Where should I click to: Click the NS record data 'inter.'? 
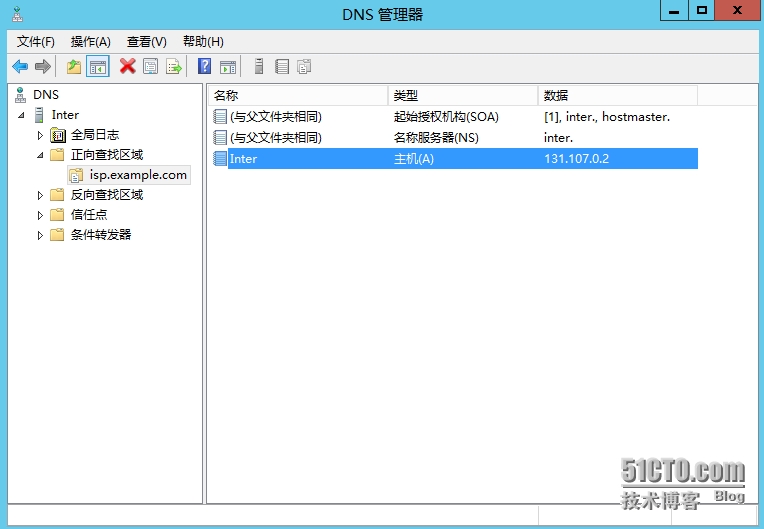point(558,138)
